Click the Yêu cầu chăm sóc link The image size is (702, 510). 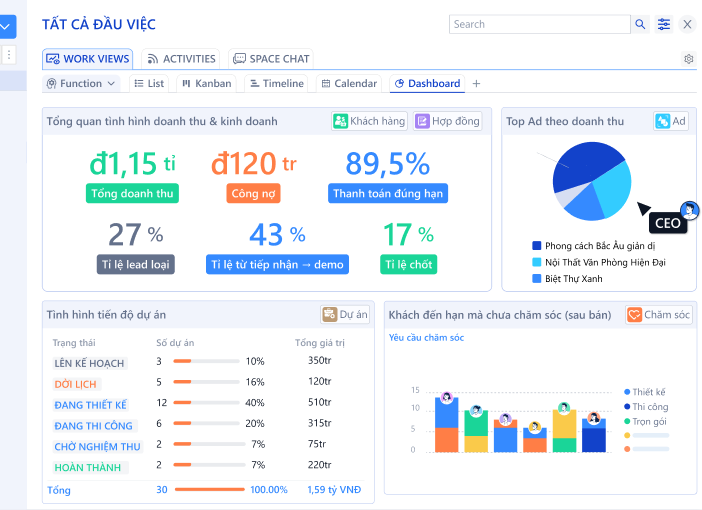coord(426,338)
